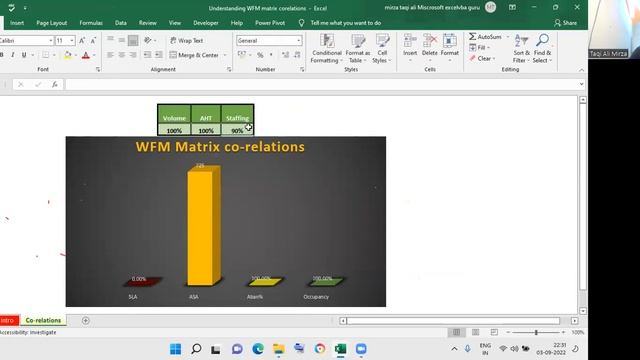This screenshot has width=640, height=360.
Task: Enable Wrap Text
Action: click(x=187, y=40)
